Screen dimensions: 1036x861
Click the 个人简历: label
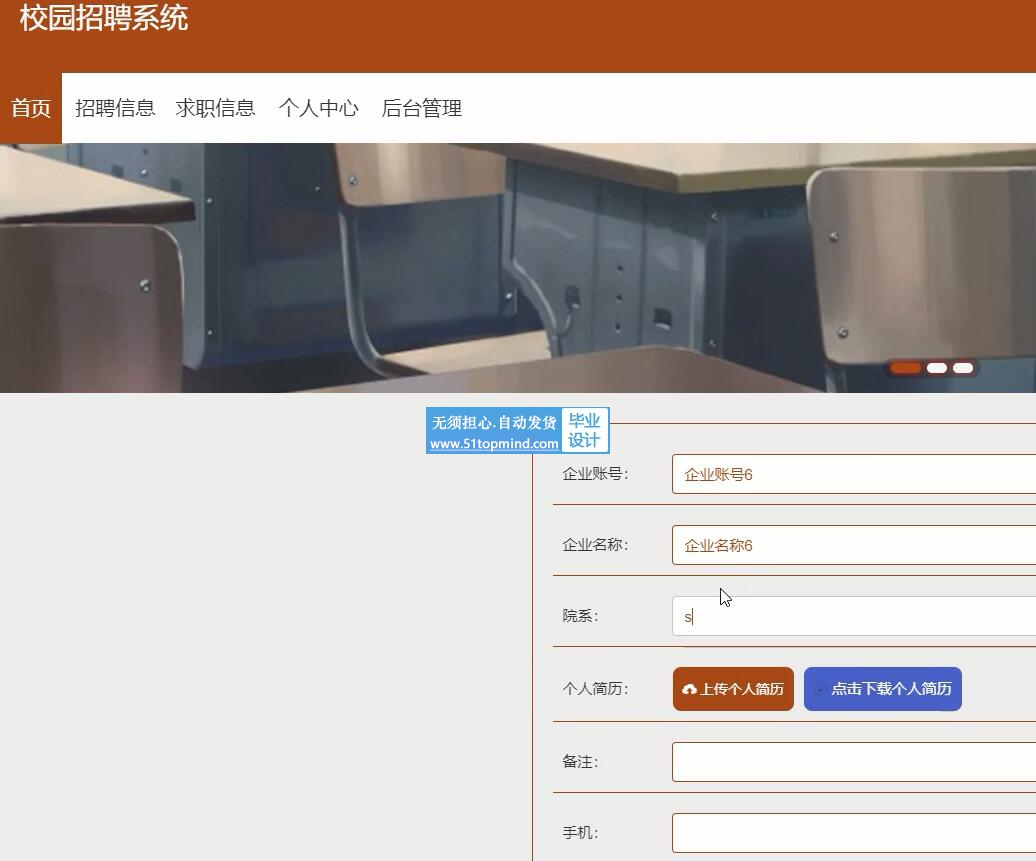tap(595, 689)
